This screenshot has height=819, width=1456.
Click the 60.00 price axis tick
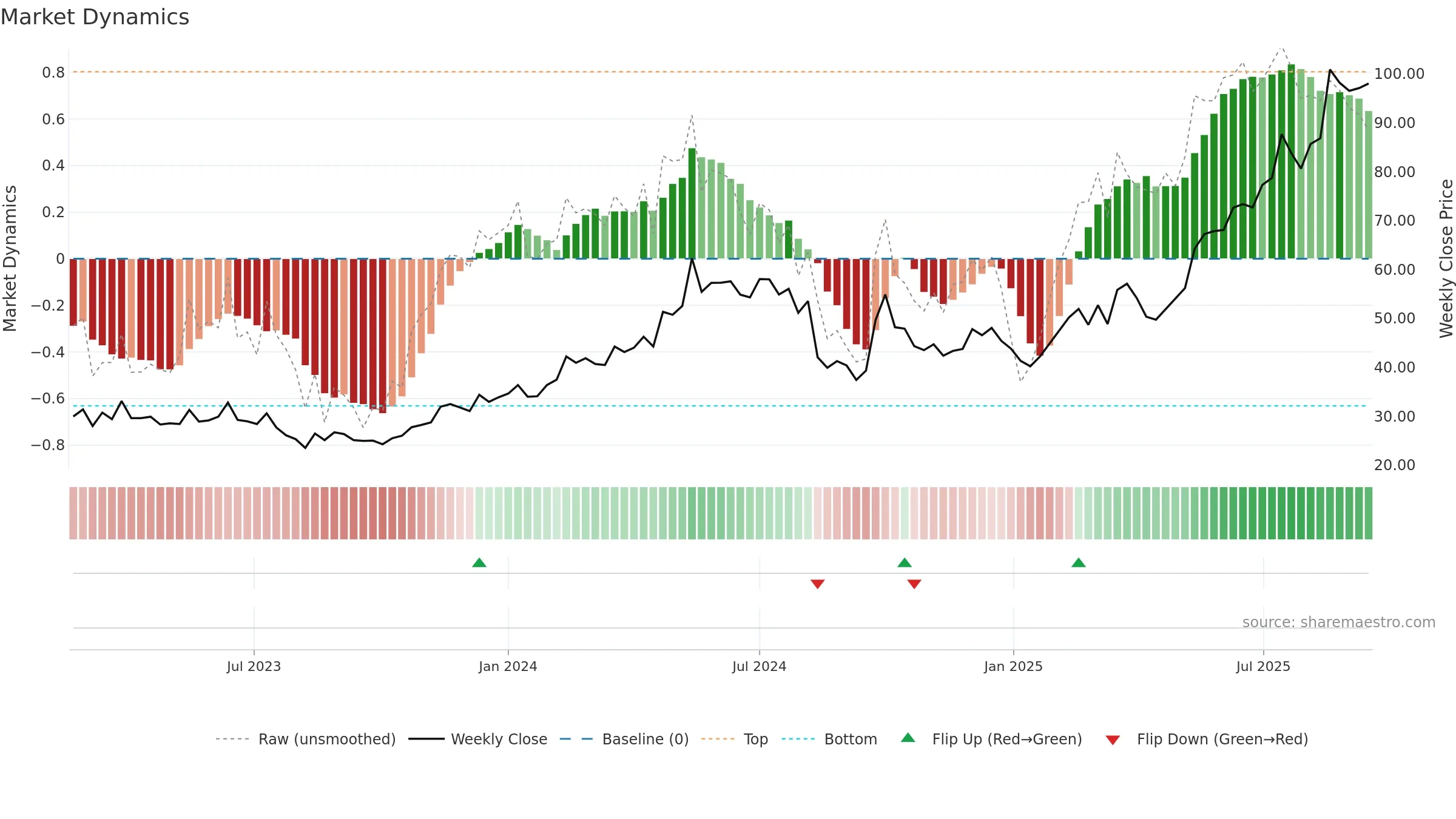[1395, 270]
